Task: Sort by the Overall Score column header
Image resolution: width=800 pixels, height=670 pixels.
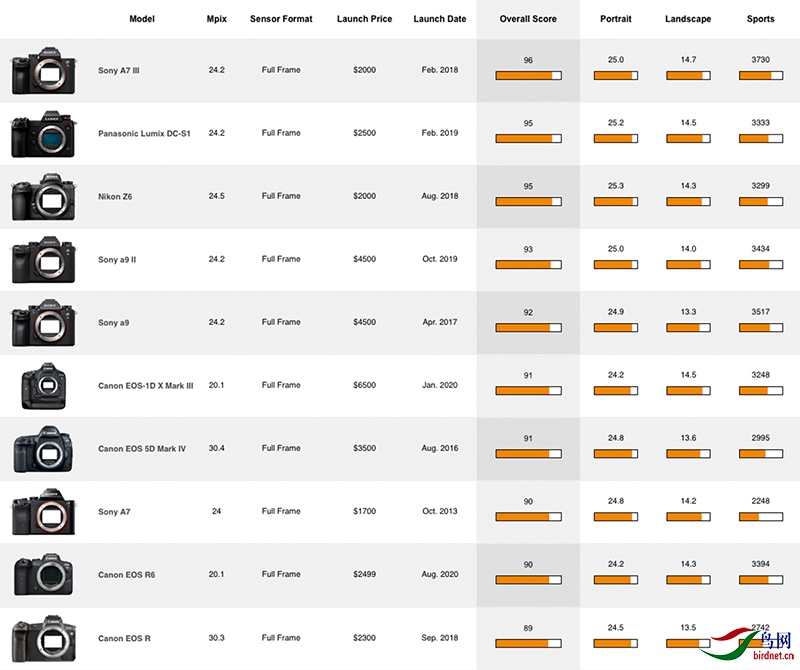Action: [528, 19]
